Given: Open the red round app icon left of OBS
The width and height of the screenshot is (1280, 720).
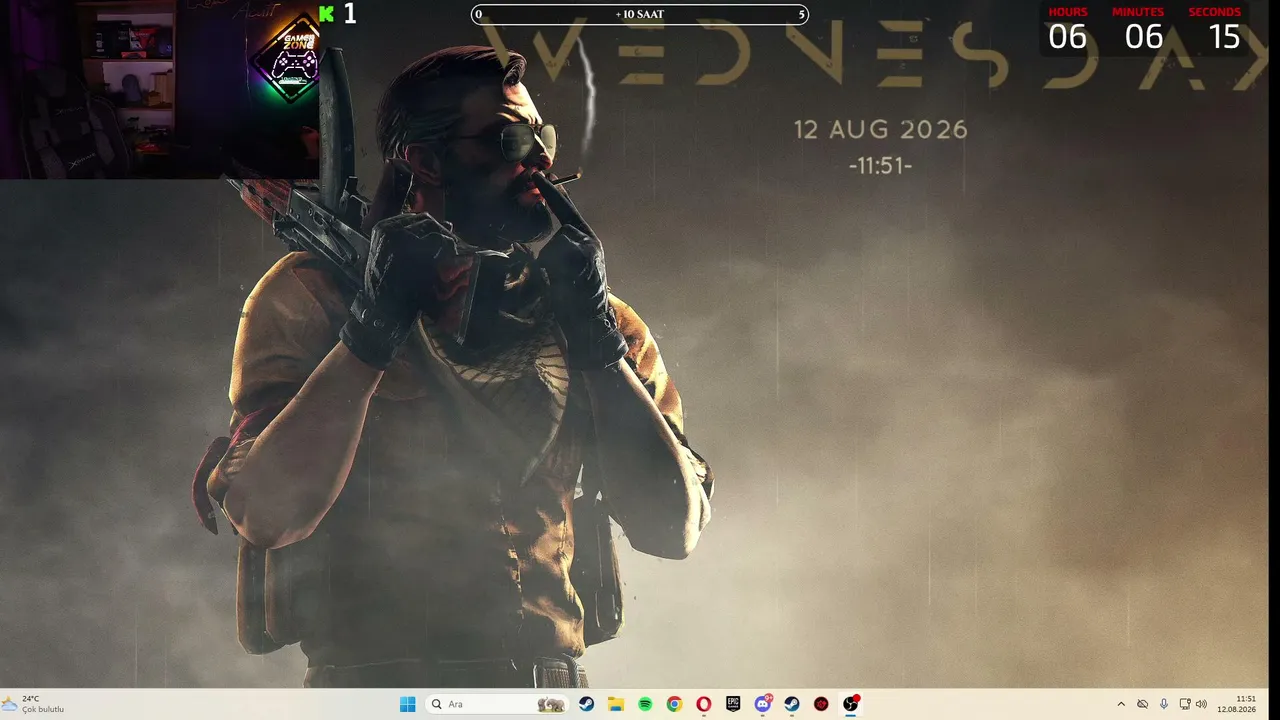Looking at the screenshot, I should point(821,704).
